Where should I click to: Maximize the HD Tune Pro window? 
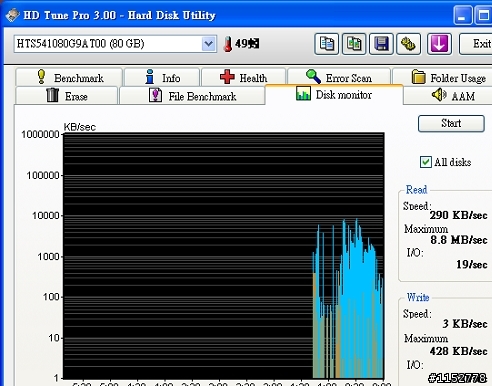click(x=483, y=15)
